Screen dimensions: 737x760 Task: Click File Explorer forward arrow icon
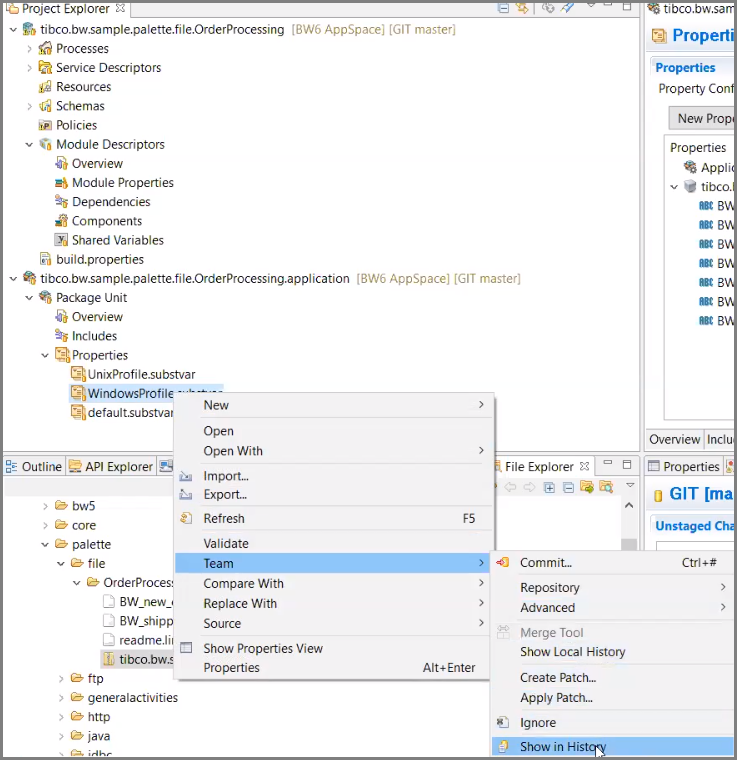point(529,487)
